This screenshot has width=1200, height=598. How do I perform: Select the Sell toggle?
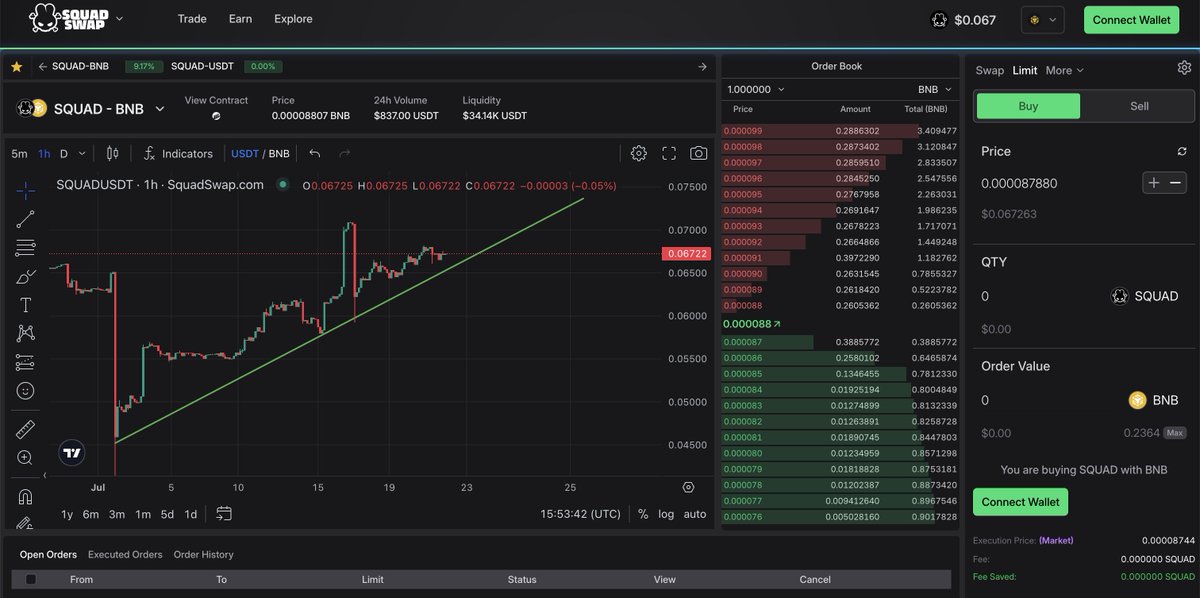click(1139, 106)
